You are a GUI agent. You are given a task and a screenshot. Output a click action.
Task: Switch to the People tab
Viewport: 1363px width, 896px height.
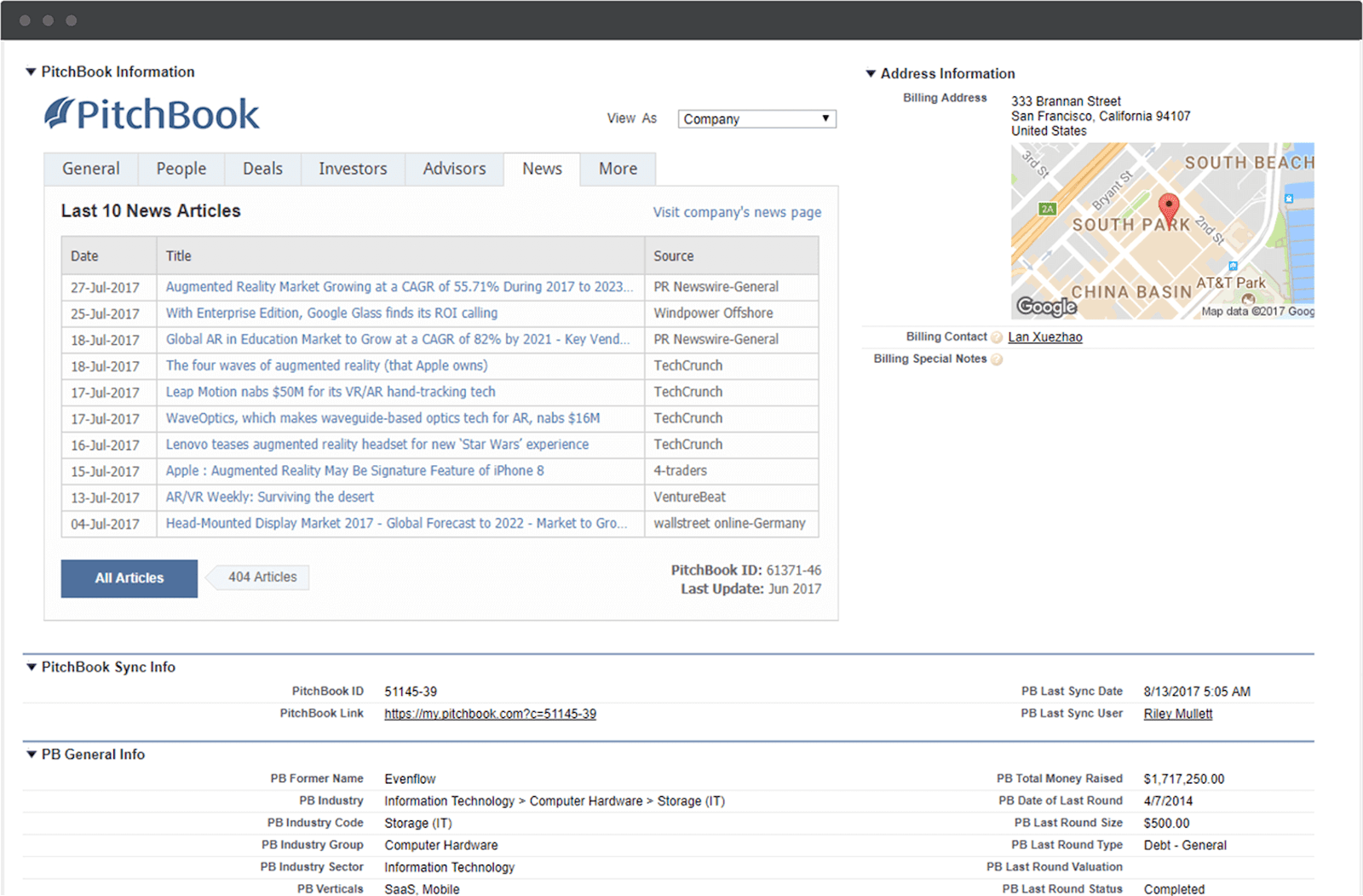point(181,169)
